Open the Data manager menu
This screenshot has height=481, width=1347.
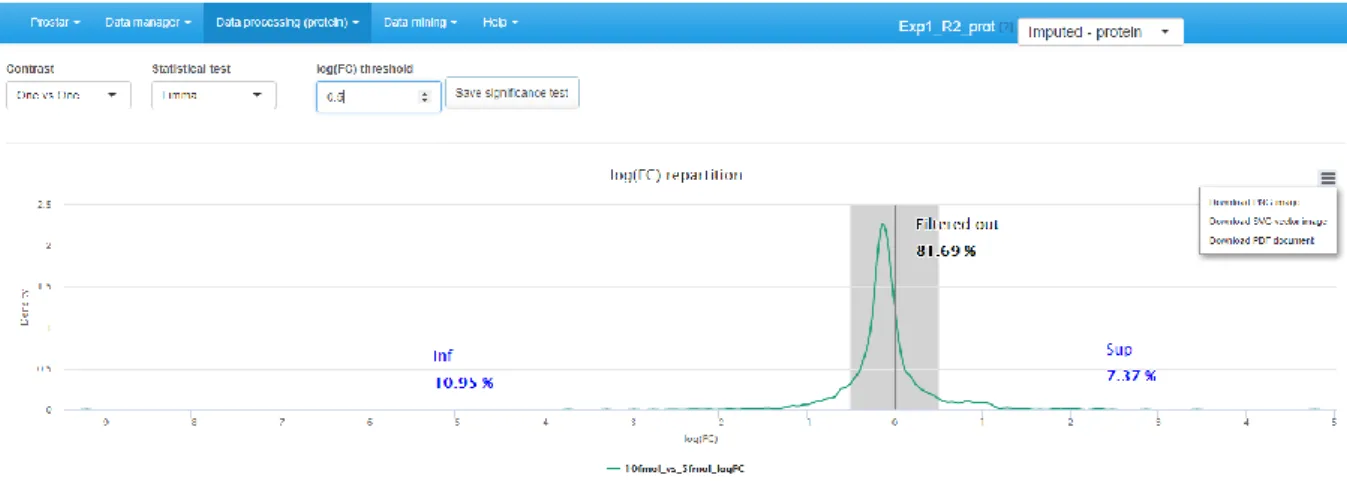146,21
